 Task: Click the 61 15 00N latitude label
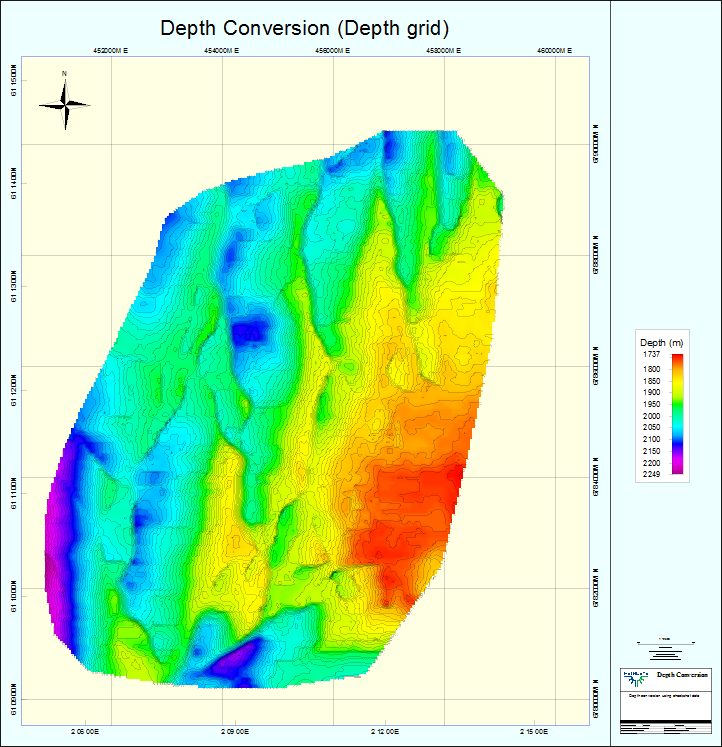(x=12, y=80)
